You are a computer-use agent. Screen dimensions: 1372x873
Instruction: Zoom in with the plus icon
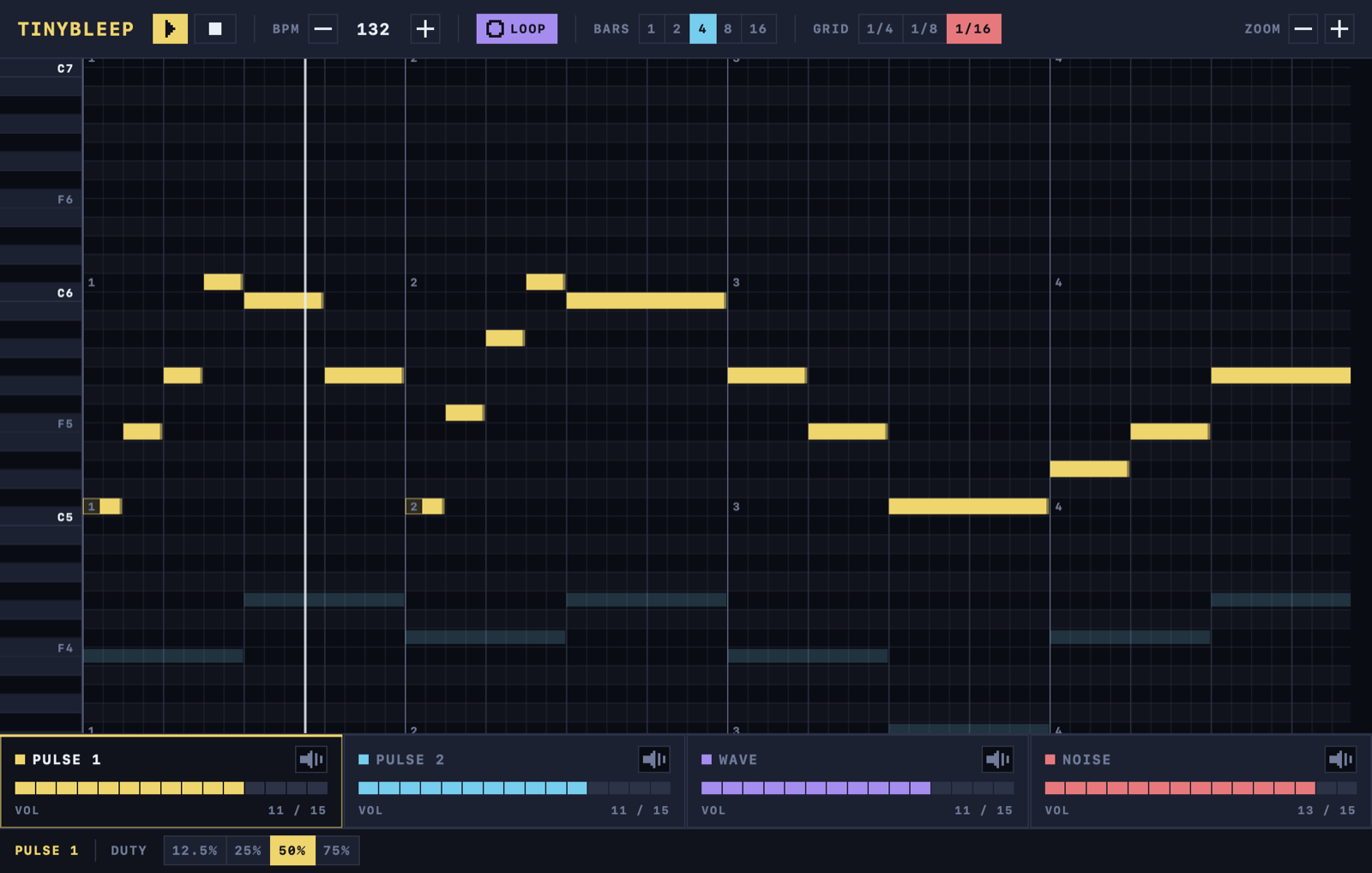[1339, 28]
